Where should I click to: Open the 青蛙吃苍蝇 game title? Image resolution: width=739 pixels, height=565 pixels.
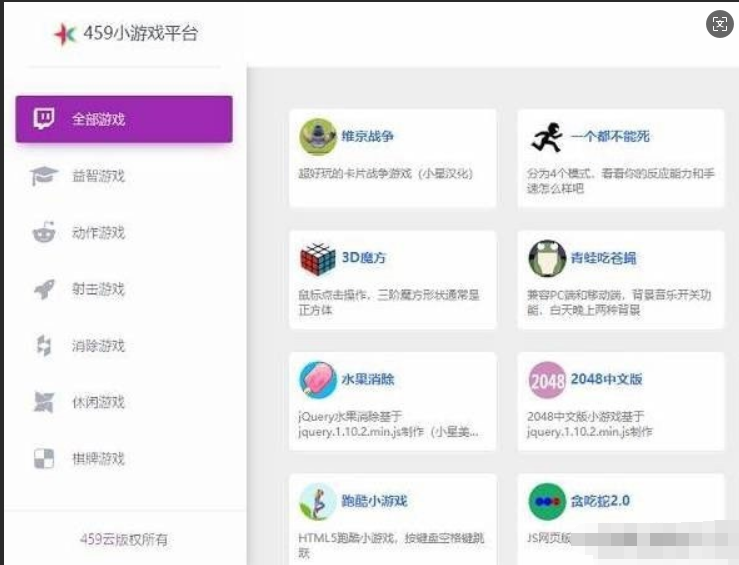coord(603,258)
